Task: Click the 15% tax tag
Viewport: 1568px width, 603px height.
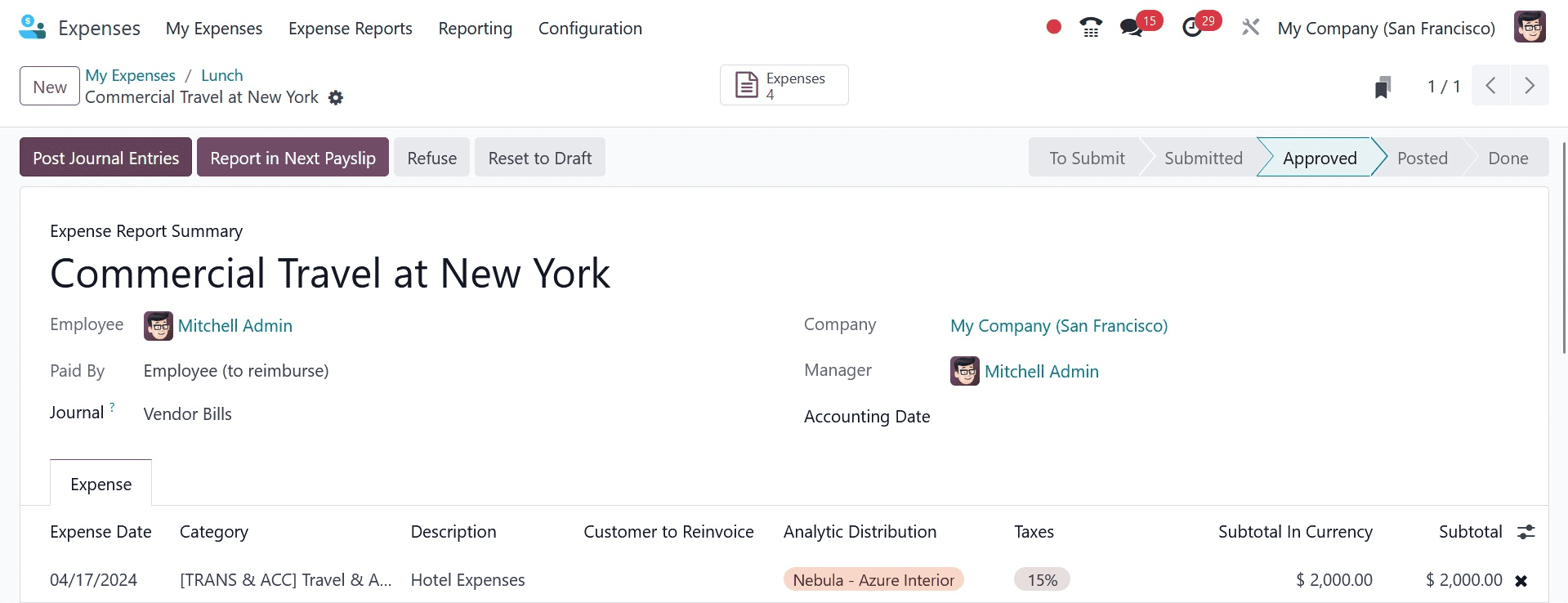Action: pos(1042,580)
